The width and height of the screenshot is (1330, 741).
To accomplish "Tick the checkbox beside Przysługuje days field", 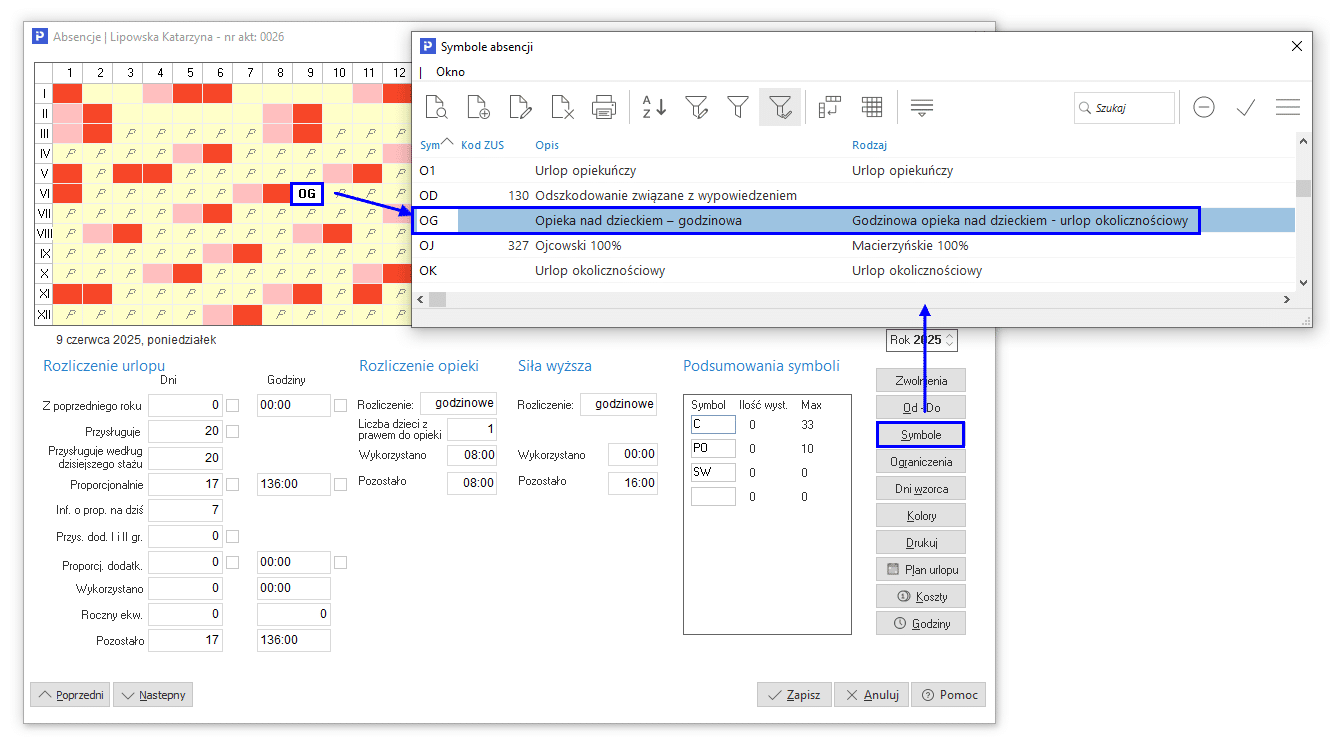I will click(x=233, y=432).
